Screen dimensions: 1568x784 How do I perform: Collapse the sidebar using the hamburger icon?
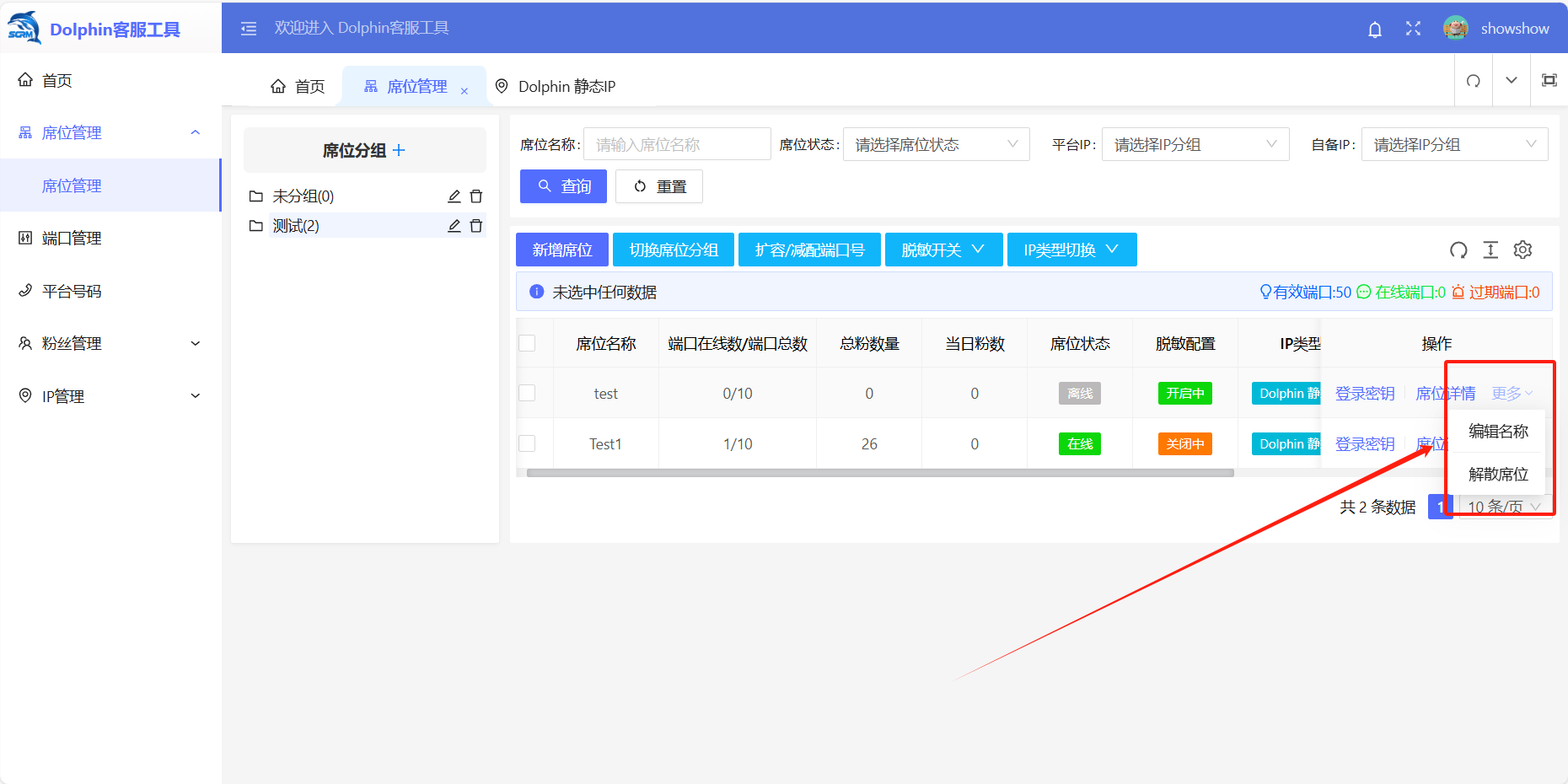click(x=249, y=29)
